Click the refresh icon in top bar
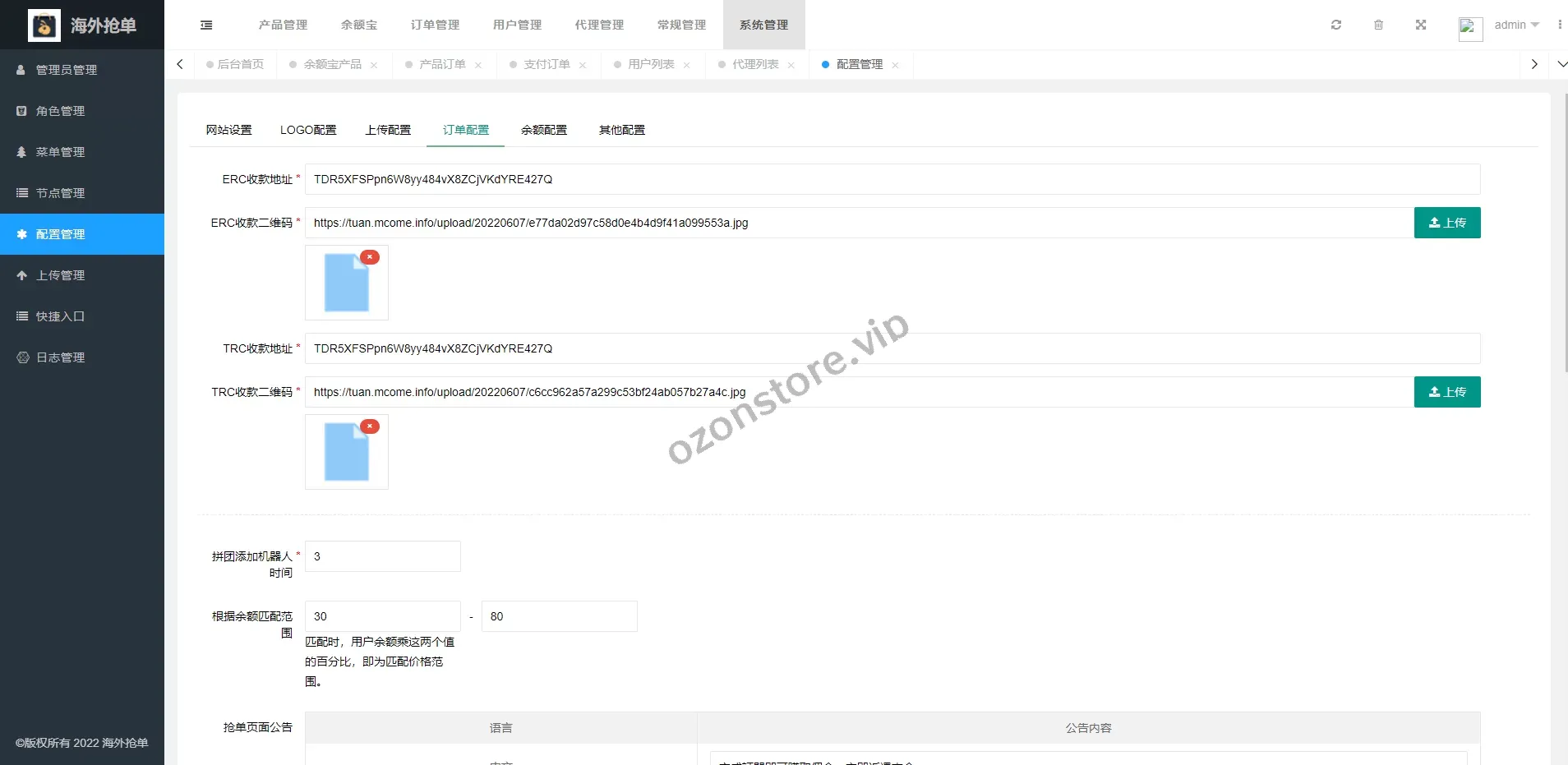Image resolution: width=1568 pixels, height=765 pixels. click(x=1336, y=25)
